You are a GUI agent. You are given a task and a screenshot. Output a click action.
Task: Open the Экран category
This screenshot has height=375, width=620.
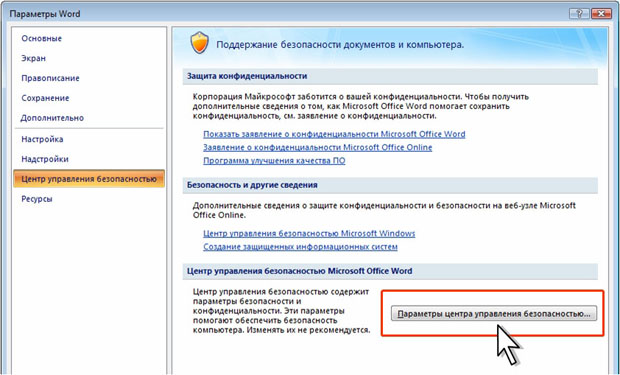34,58
